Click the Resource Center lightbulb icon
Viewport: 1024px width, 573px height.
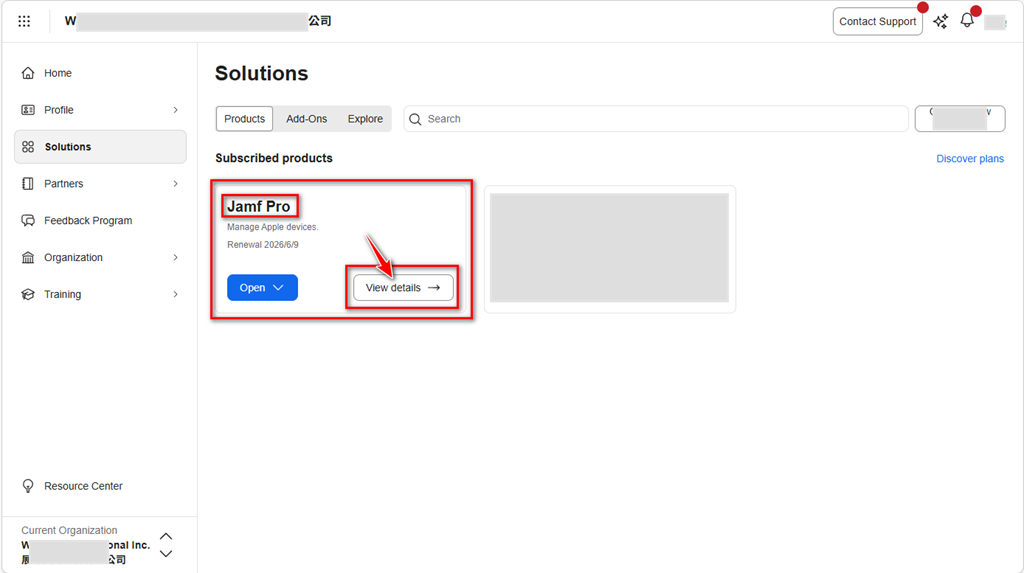[x=28, y=486]
